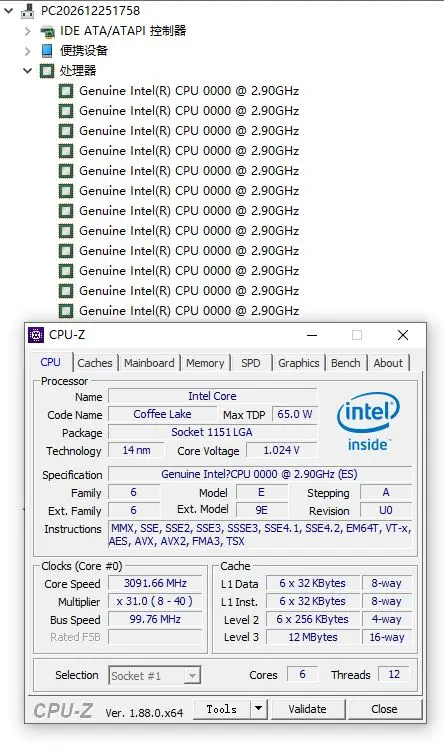Image resolution: width=444 pixels, height=747 pixels.
Task: Click the Level 3 value 12 MBytes
Action: coord(313,637)
